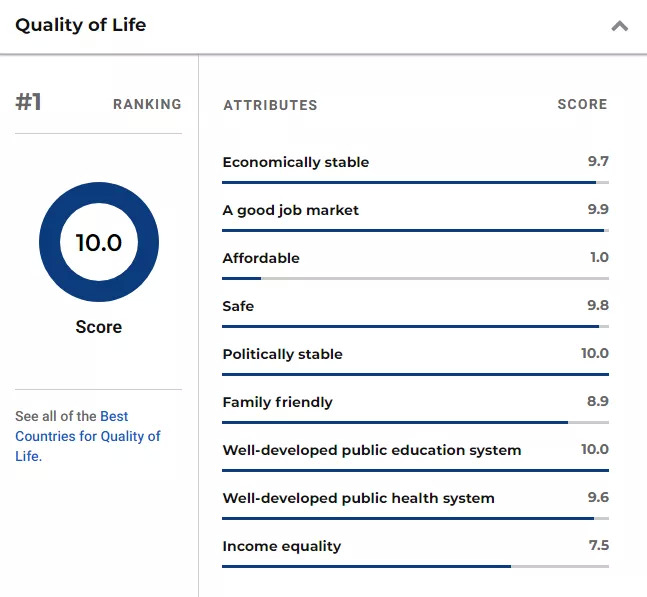The image size is (647, 597).
Task: Click the ATTRIBUTES column header
Action: [270, 105]
